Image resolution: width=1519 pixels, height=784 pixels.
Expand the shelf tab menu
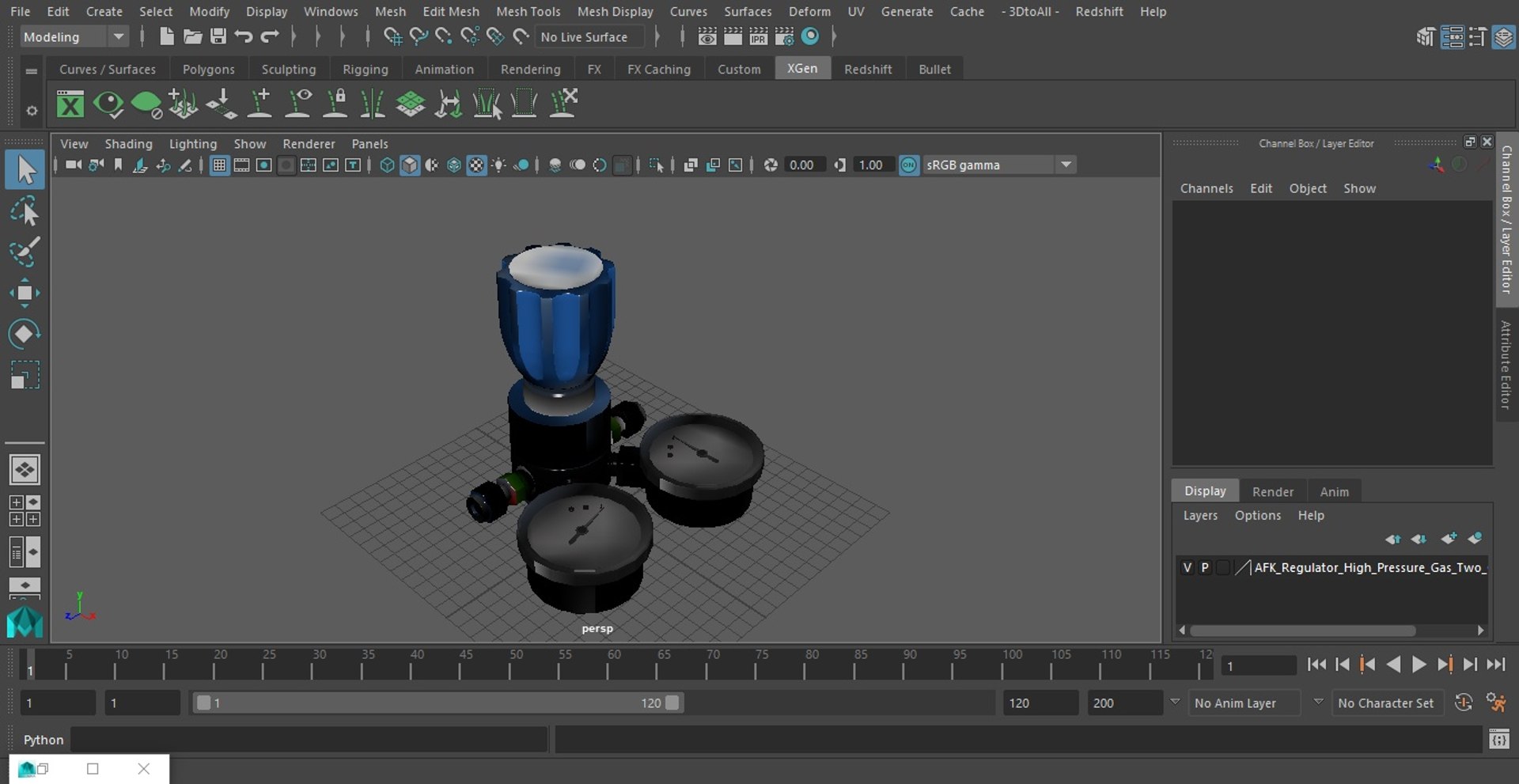pyautogui.click(x=32, y=70)
